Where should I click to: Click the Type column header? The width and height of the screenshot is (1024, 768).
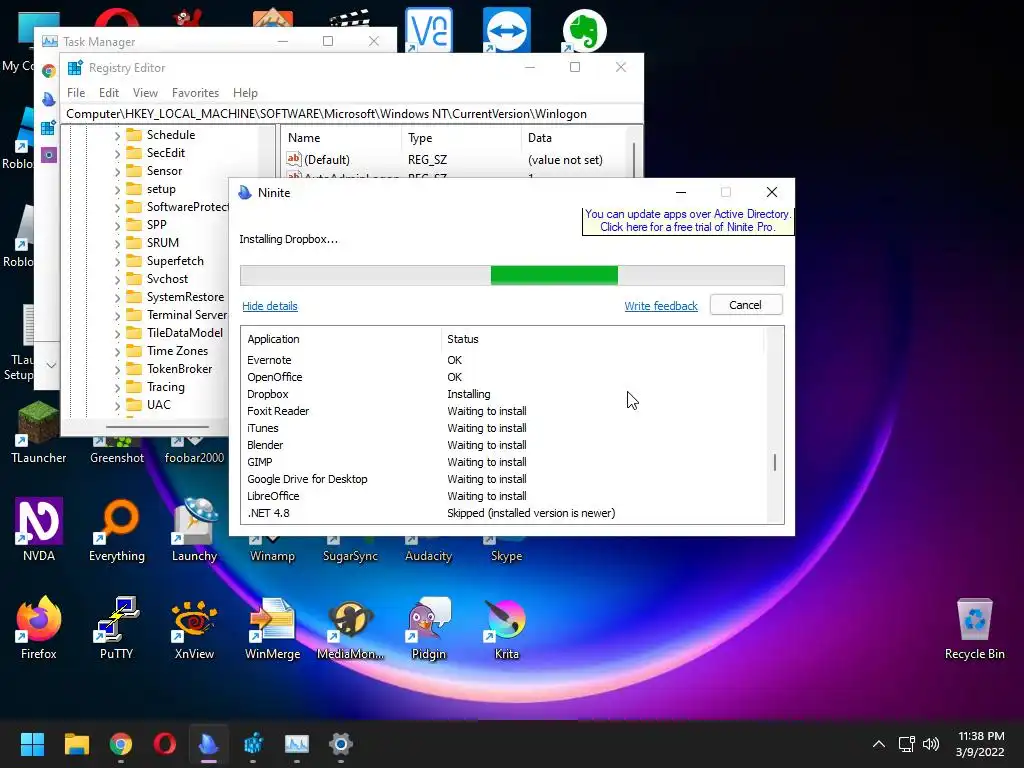tap(461, 138)
